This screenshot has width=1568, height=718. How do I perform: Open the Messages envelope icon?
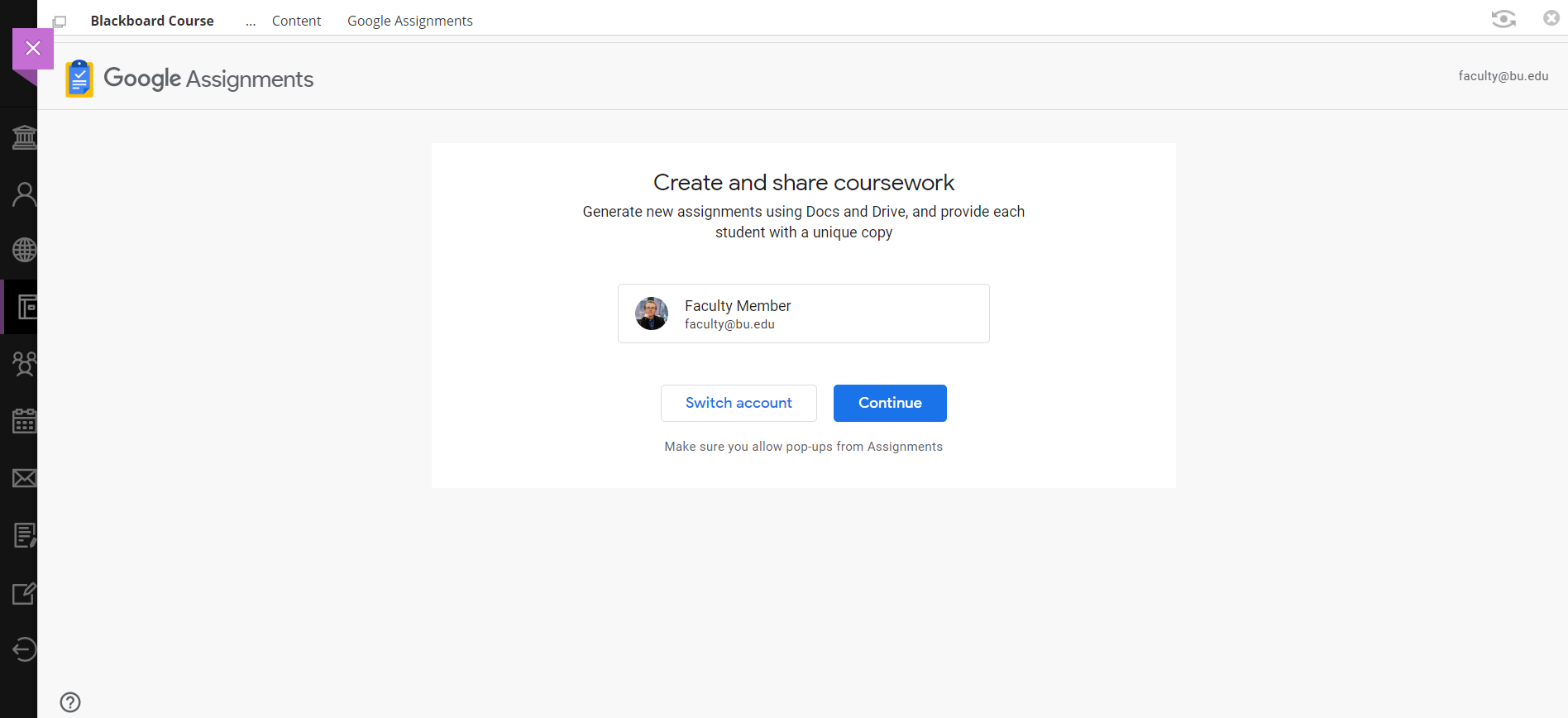pos(24,478)
